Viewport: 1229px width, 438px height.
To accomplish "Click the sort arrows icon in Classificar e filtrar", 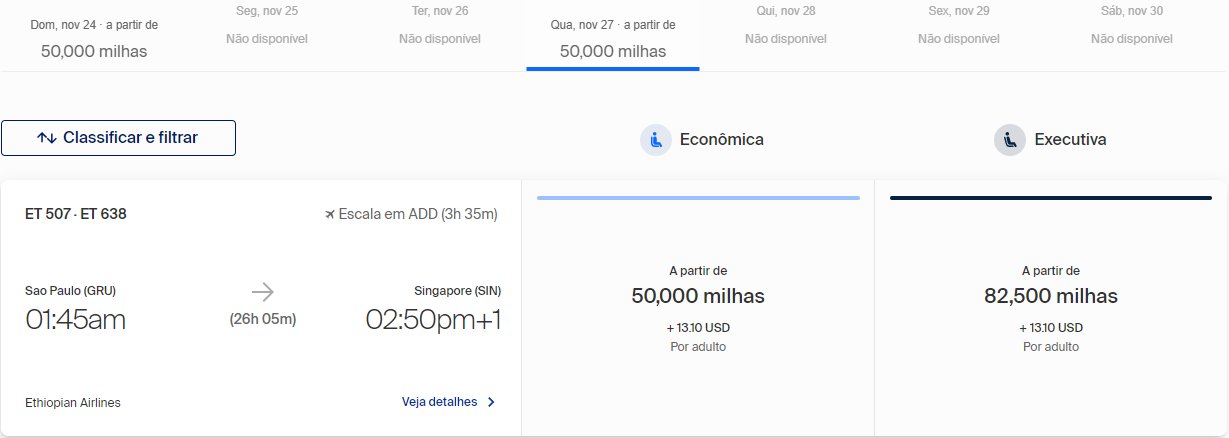I will click(46, 138).
